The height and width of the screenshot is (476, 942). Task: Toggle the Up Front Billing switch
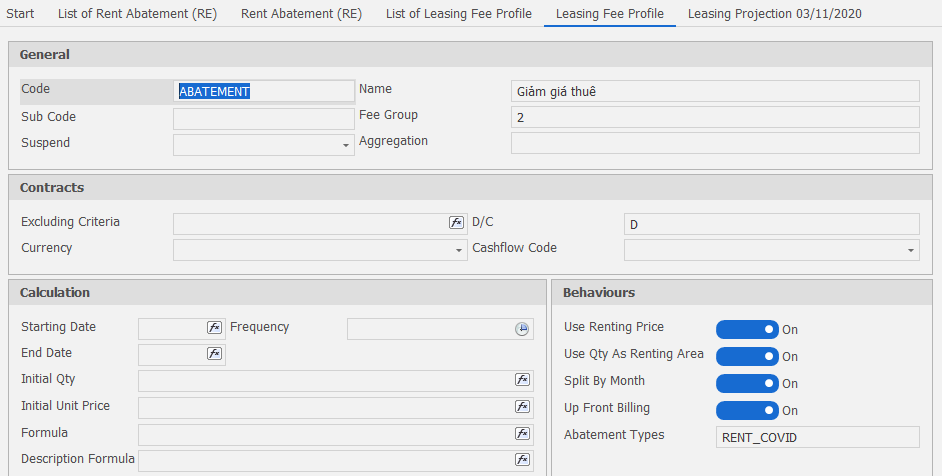click(747, 410)
